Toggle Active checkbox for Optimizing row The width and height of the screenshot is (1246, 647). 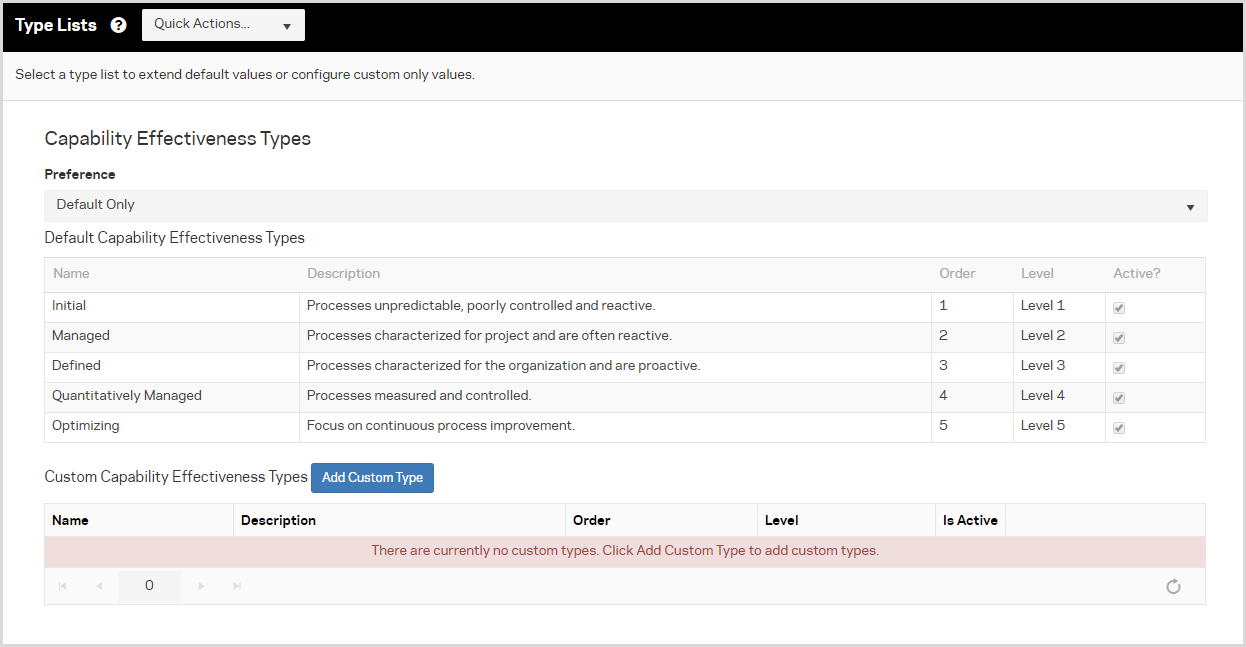pyautogui.click(x=1119, y=428)
